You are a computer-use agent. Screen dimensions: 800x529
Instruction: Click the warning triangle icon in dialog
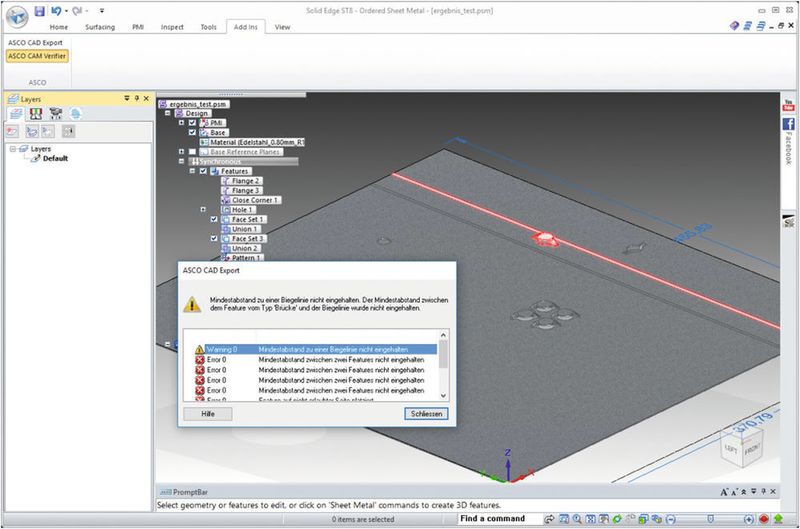[194, 302]
